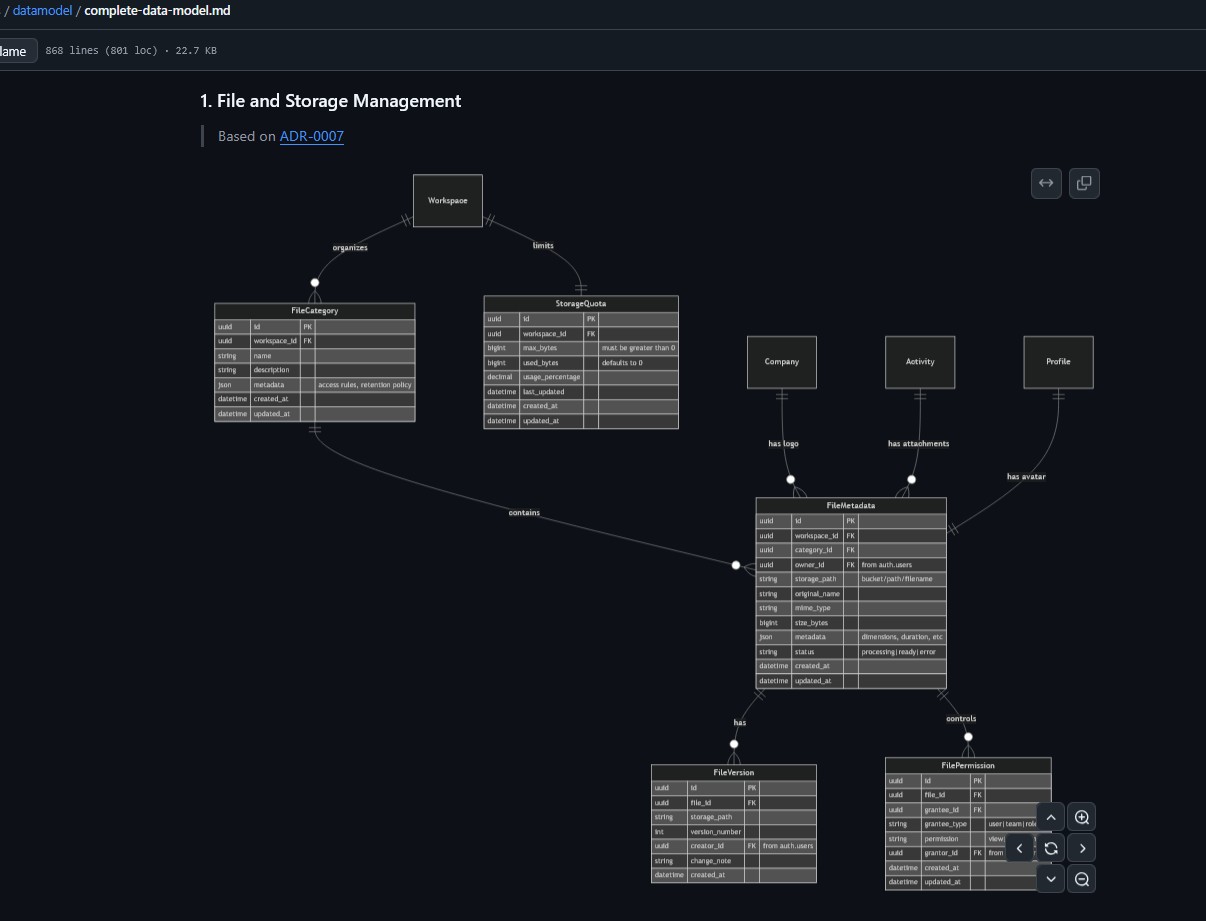
Task: Open the ADR-0007 link
Action: [x=311, y=136]
